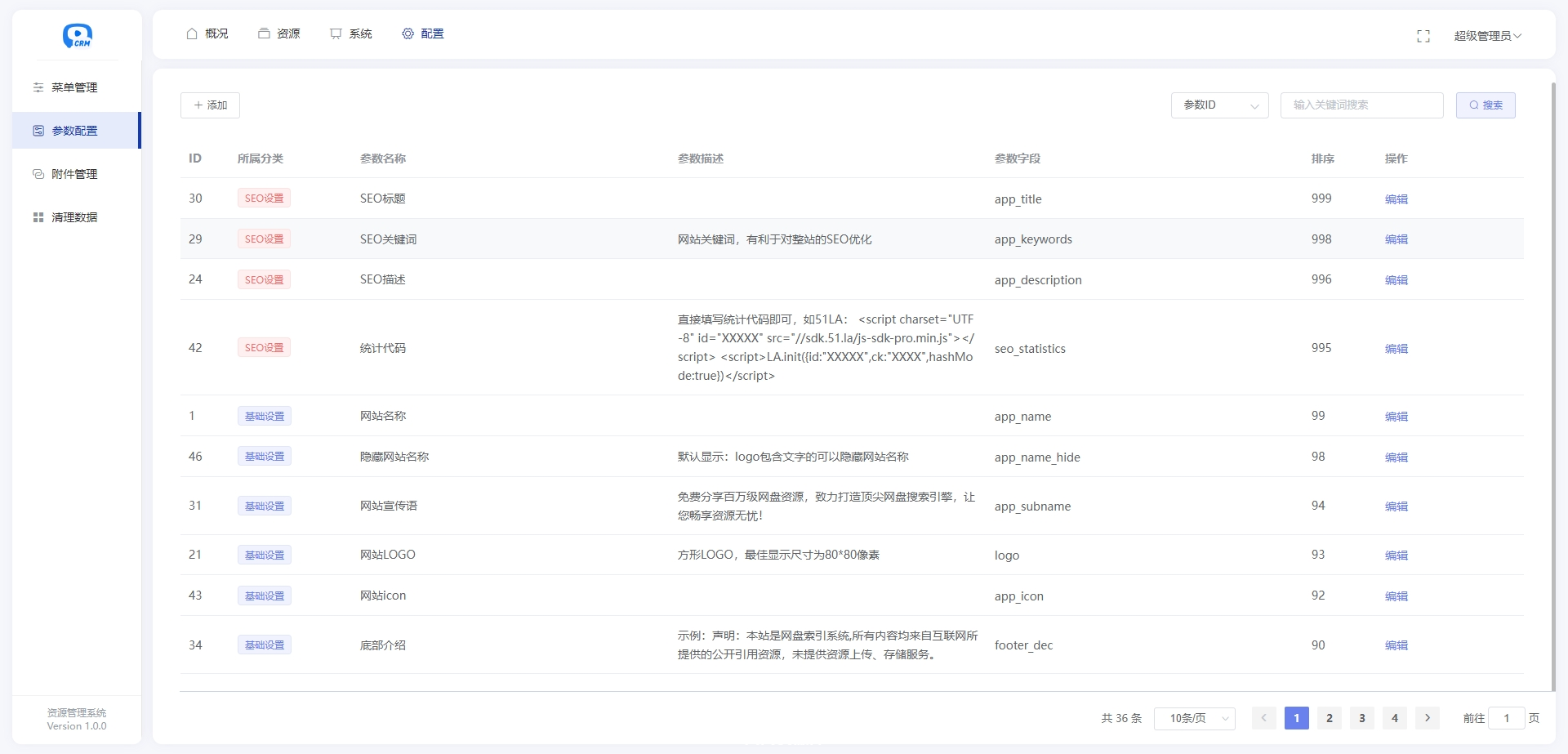Image resolution: width=1568 pixels, height=754 pixels.
Task: Click the 参数名称 column header
Action: click(383, 158)
